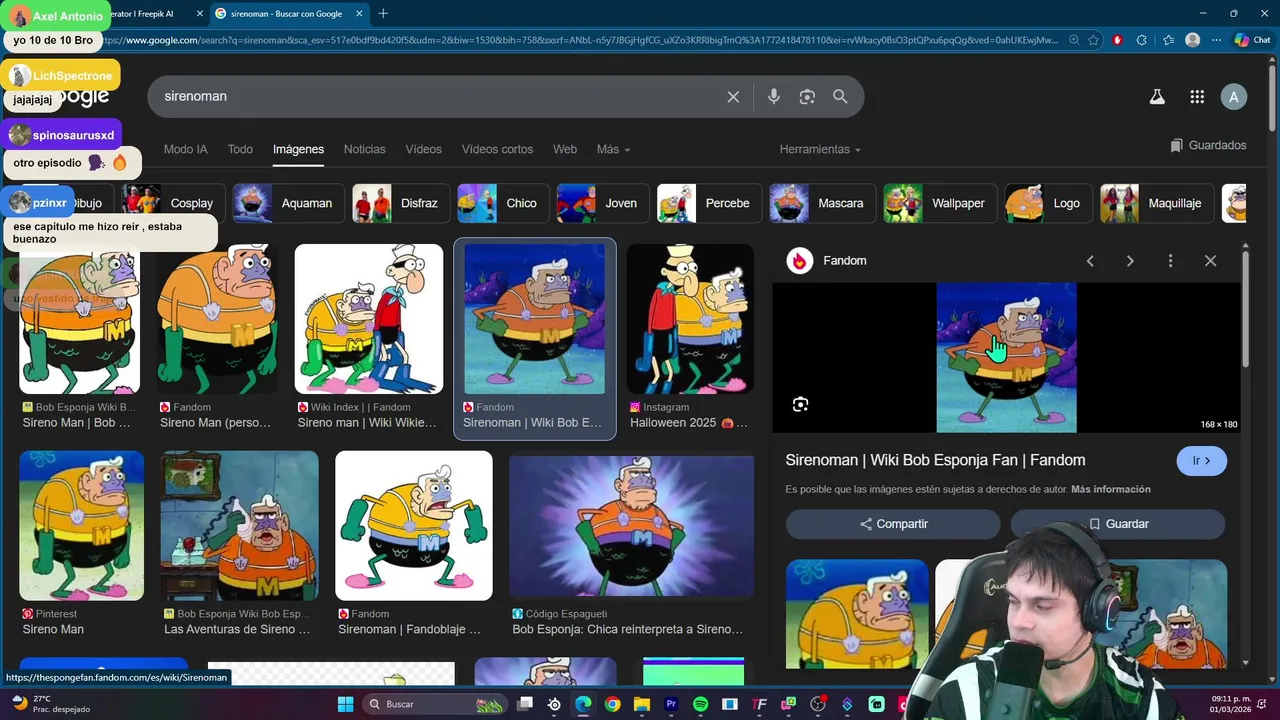This screenshot has width=1280, height=720.
Task: Switch to the Modo IA tab
Action: [x=185, y=149]
